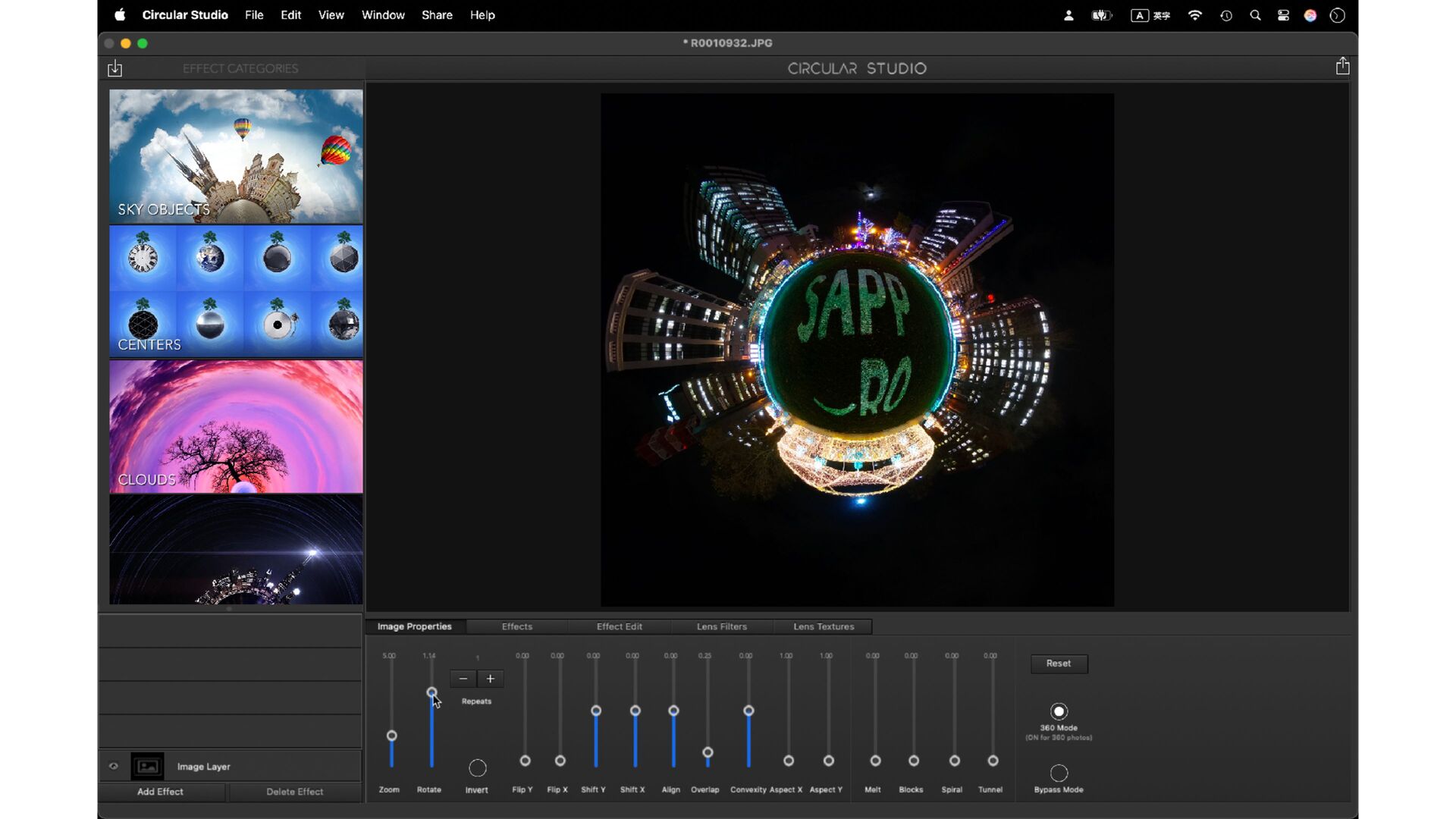Click the Shift Y slider handle

pos(596,711)
